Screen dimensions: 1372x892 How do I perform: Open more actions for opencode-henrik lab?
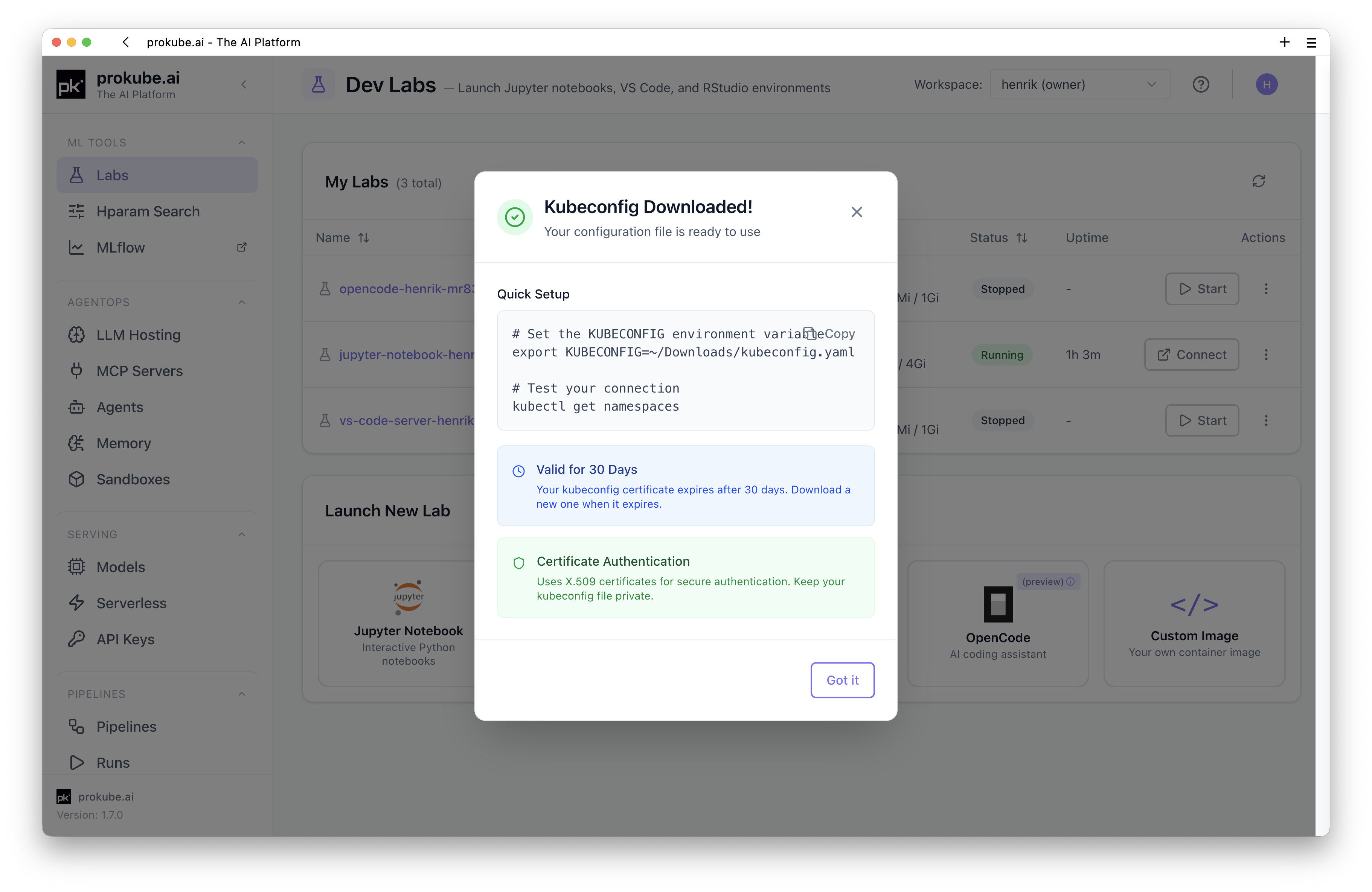click(1266, 289)
